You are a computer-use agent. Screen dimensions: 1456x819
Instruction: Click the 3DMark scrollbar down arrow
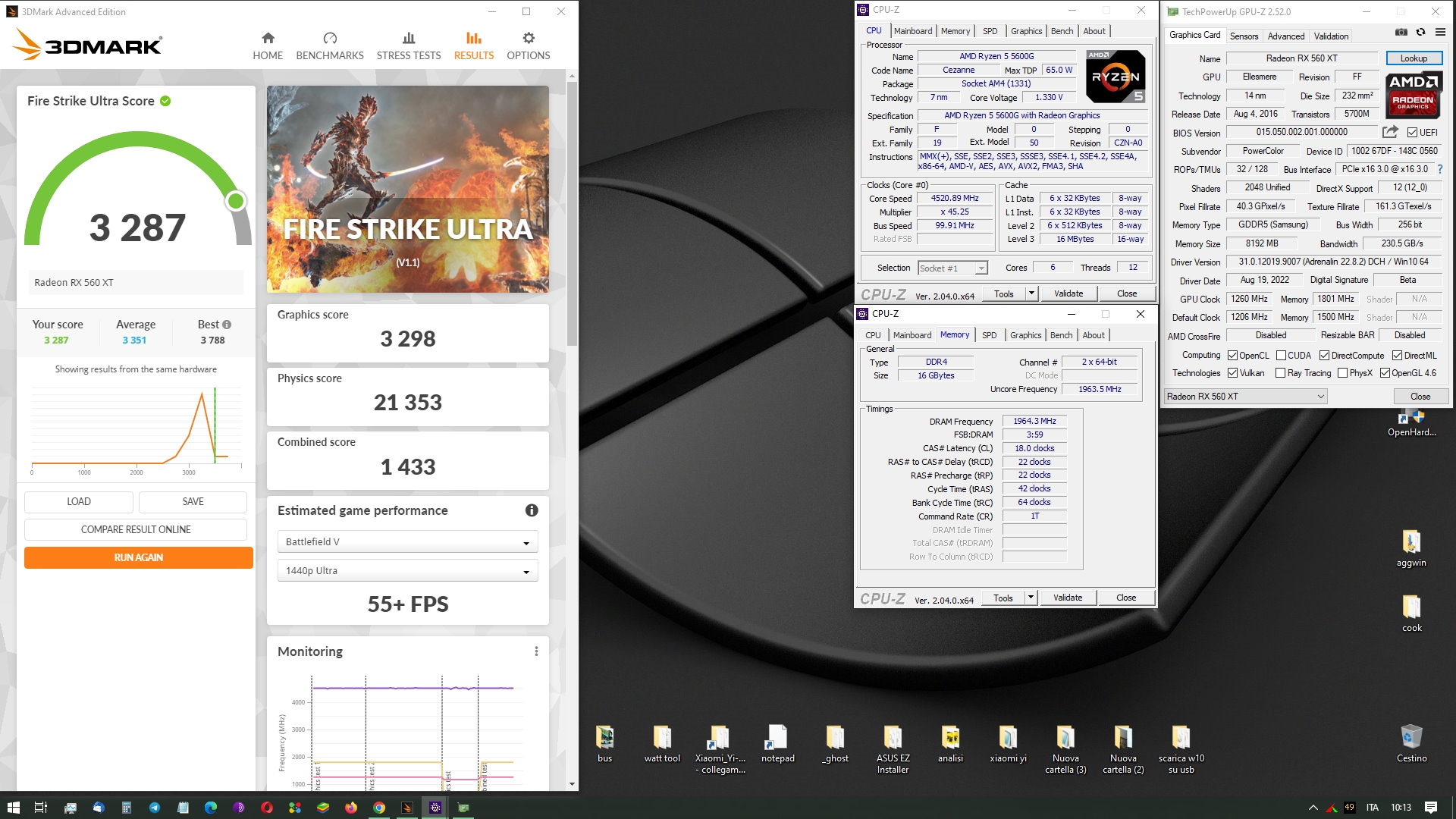coord(572,784)
